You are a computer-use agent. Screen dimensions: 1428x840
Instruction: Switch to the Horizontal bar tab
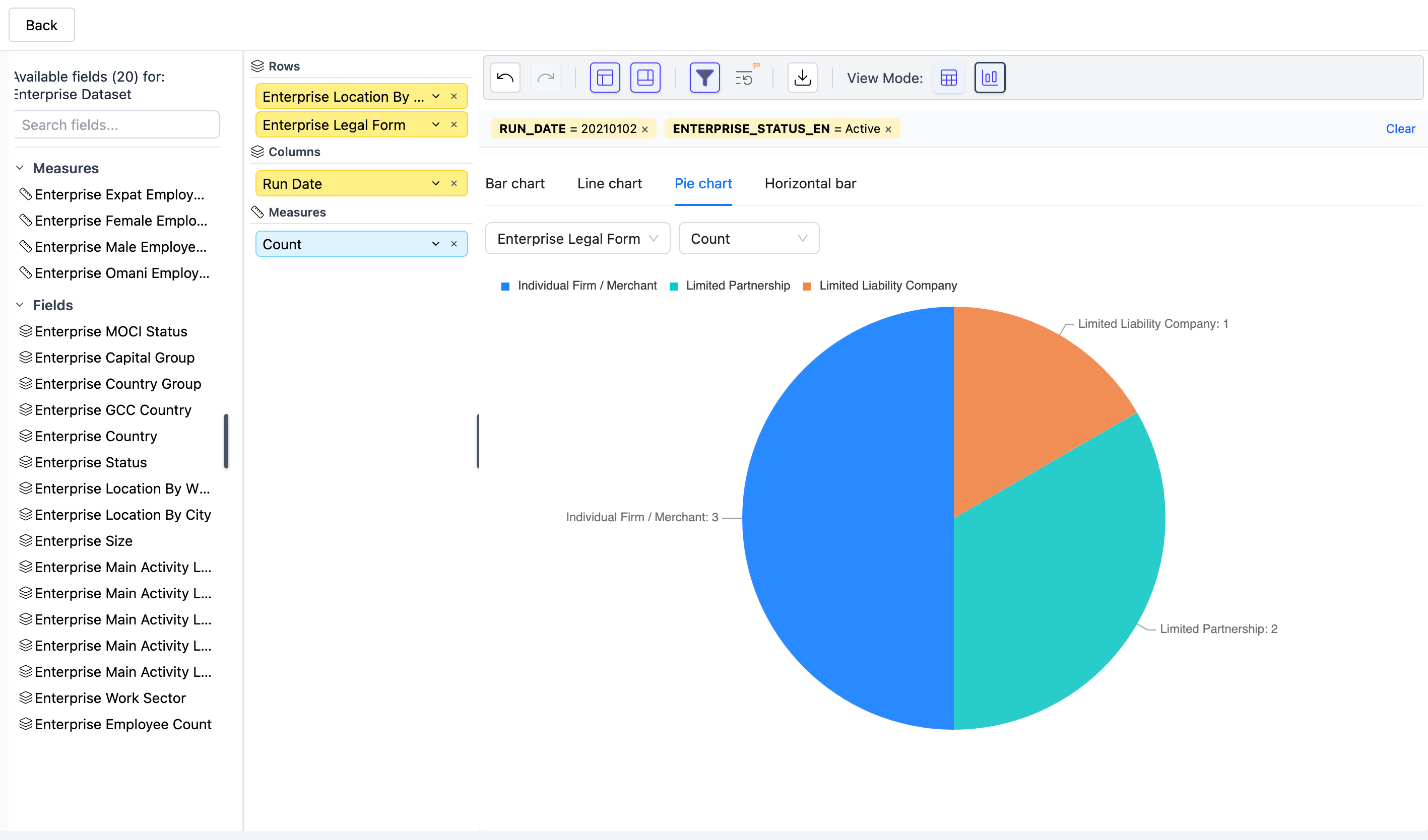pos(810,183)
